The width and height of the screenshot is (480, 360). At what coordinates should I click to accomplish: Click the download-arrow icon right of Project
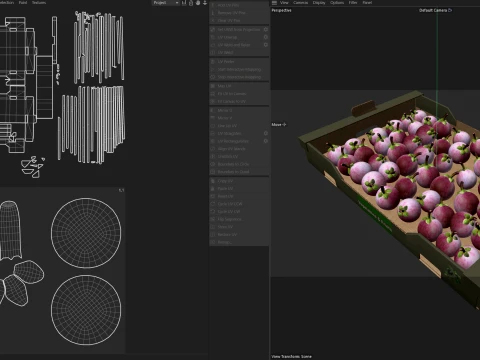click(205, 3)
